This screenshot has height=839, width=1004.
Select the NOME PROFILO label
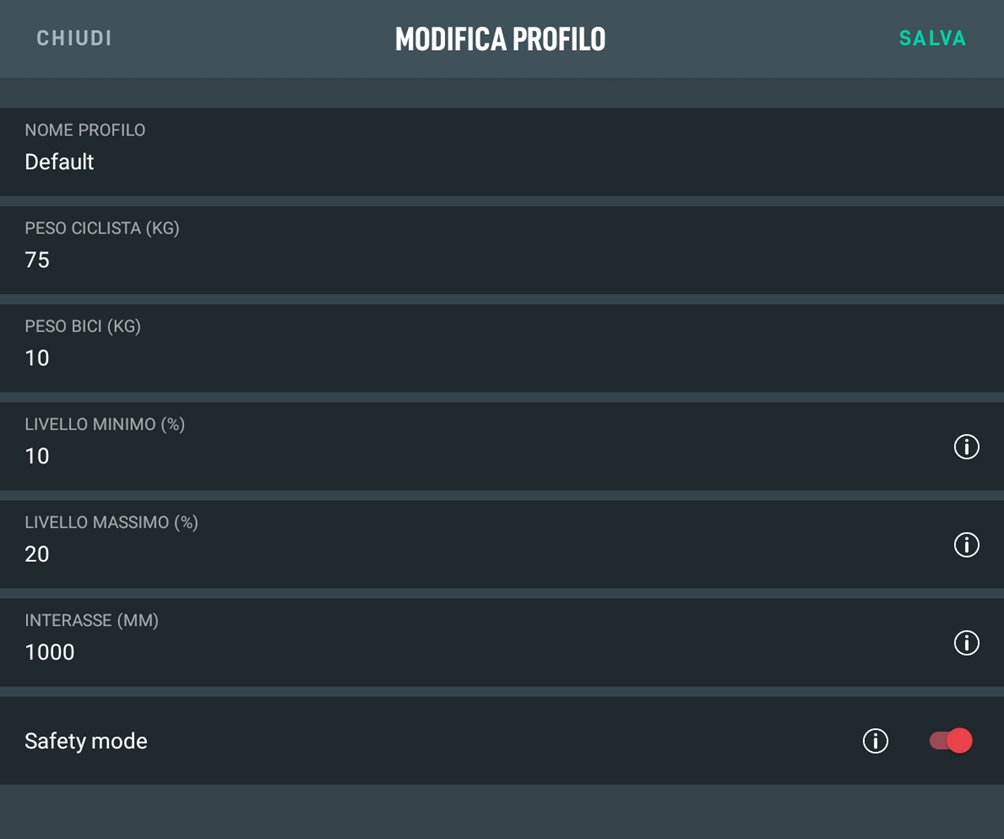point(85,130)
